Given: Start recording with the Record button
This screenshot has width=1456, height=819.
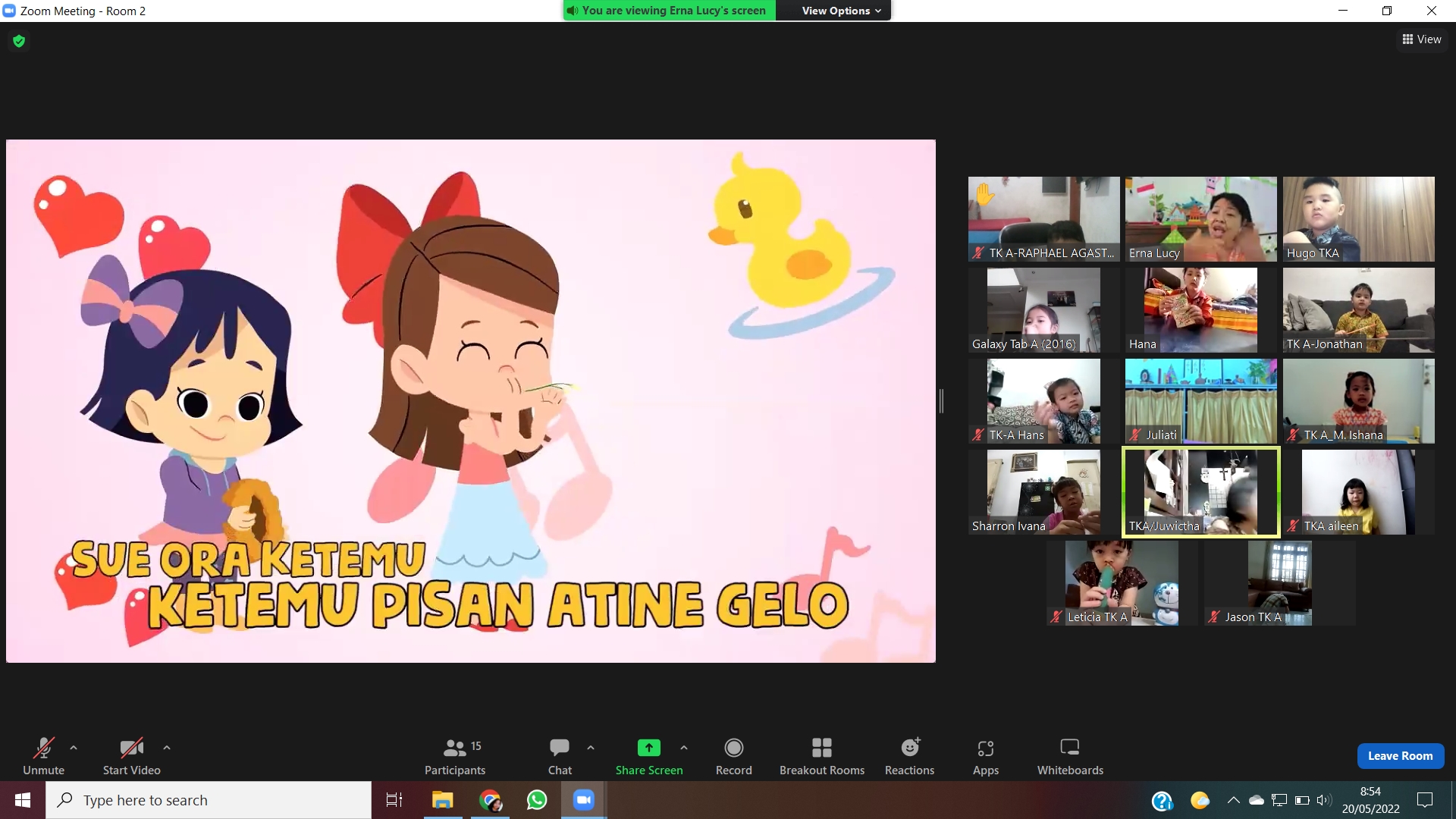Looking at the screenshot, I should 733,757.
